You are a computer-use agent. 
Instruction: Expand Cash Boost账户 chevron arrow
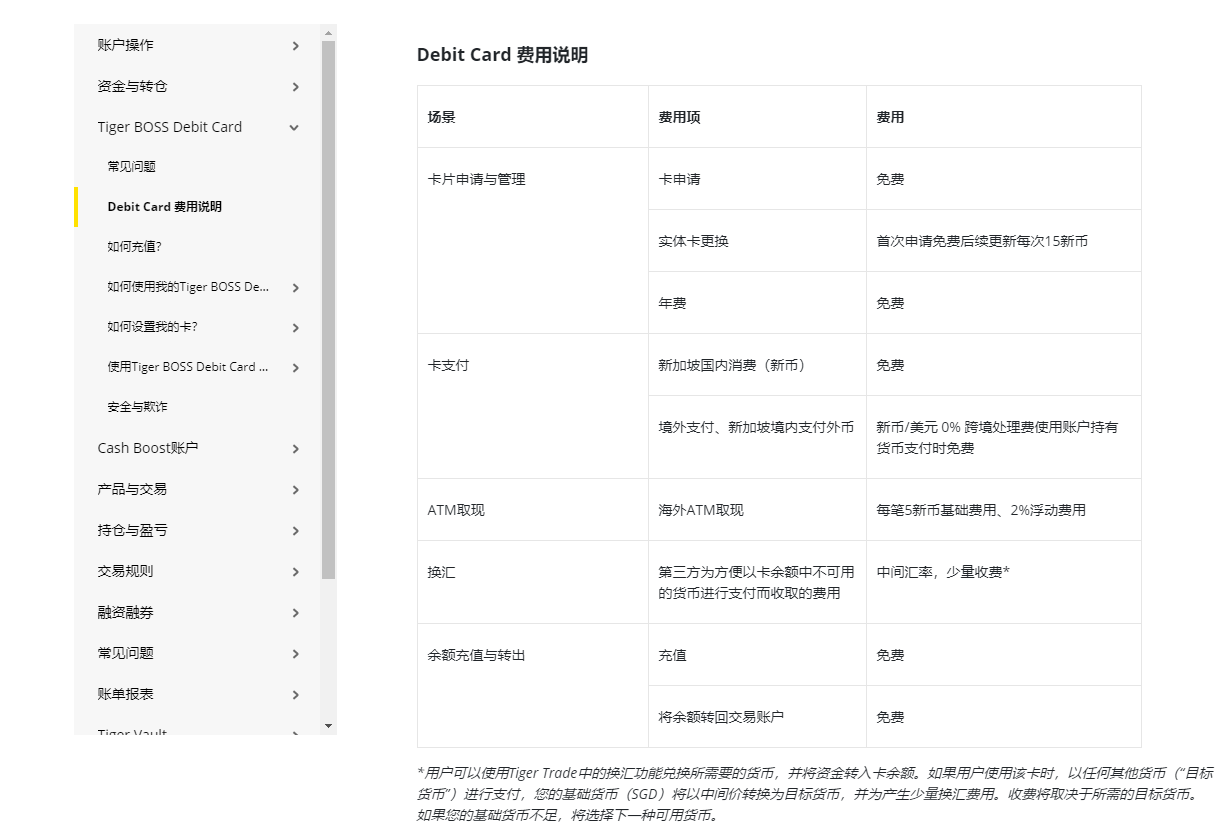[295, 449]
